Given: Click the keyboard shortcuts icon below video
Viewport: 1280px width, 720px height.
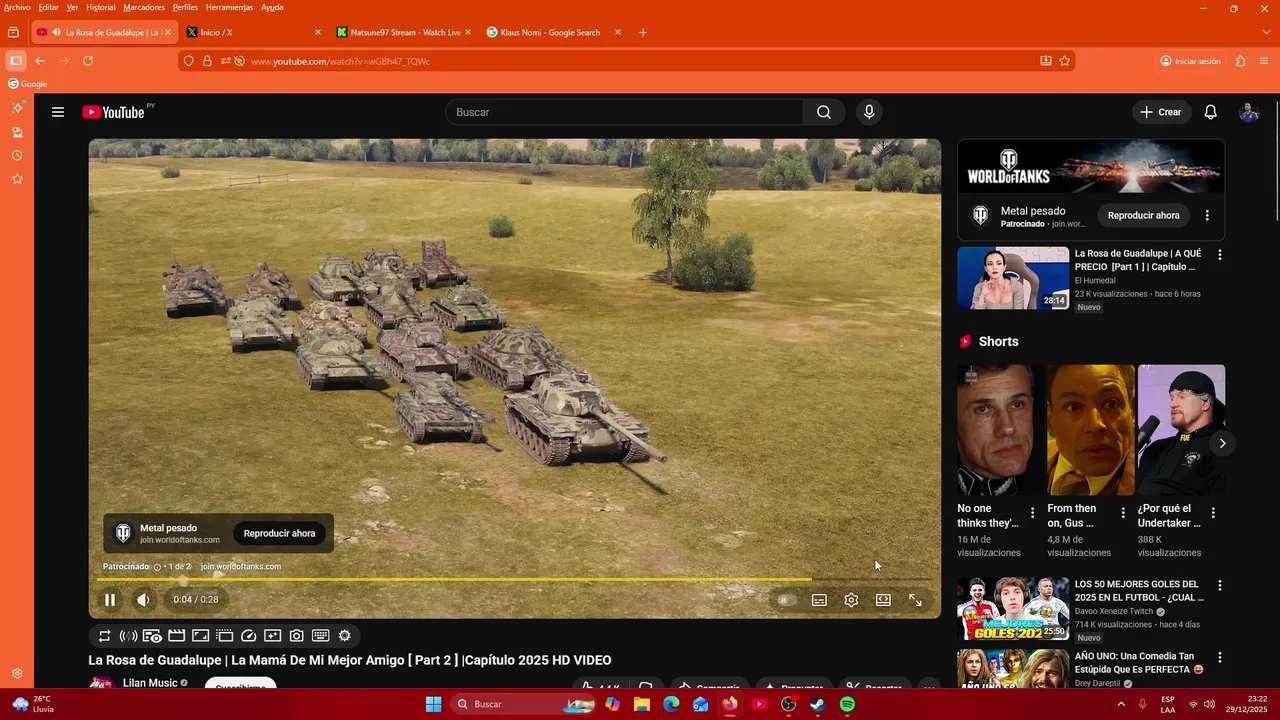Looking at the screenshot, I should (x=321, y=636).
